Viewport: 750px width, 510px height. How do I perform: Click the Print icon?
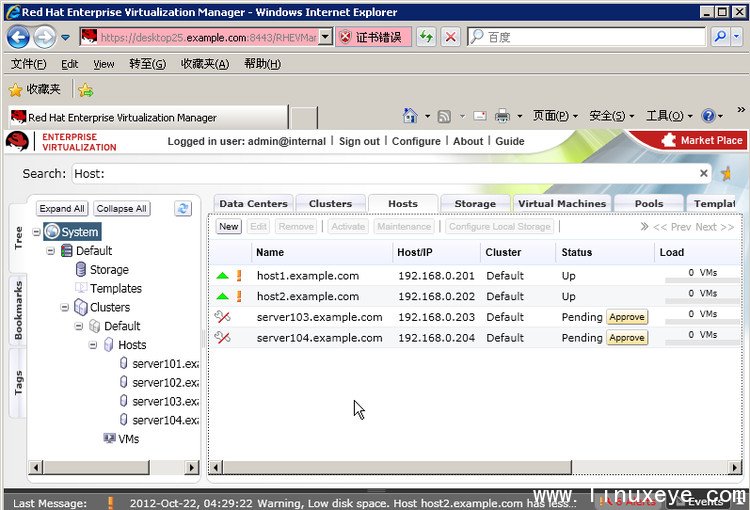pos(502,116)
